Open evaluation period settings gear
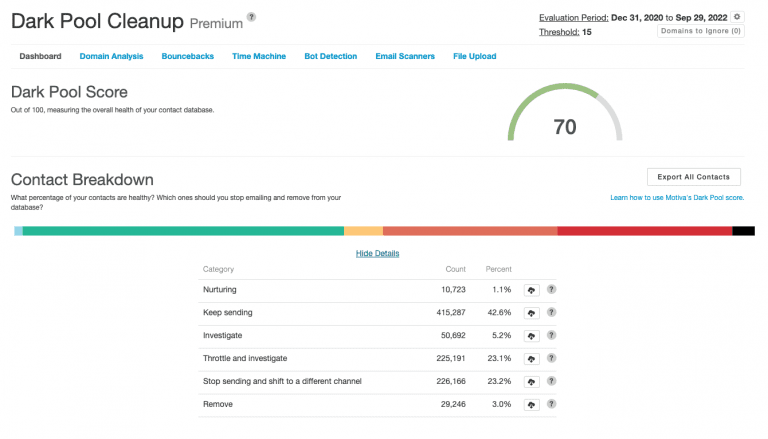This screenshot has width=768, height=439. pos(737,17)
